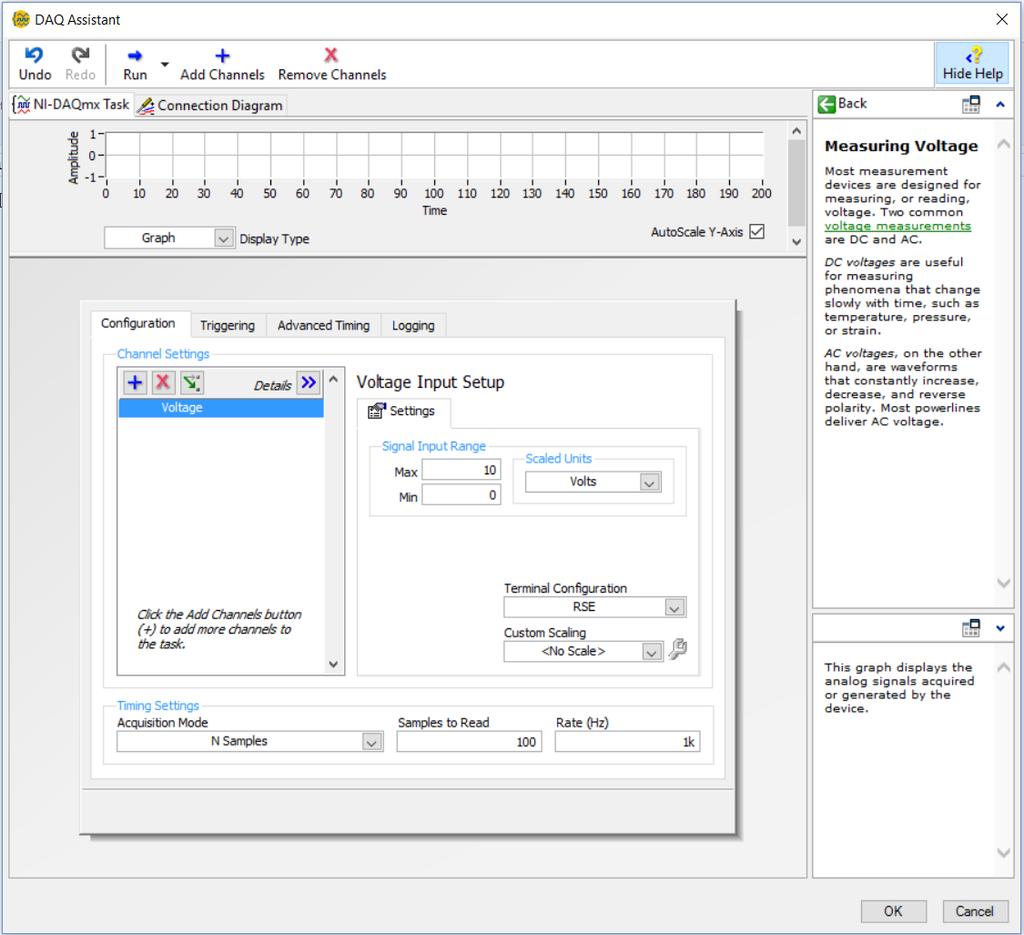Click the Settings tab in Voltage Input Setup
The image size is (1024, 935).
click(x=403, y=411)
